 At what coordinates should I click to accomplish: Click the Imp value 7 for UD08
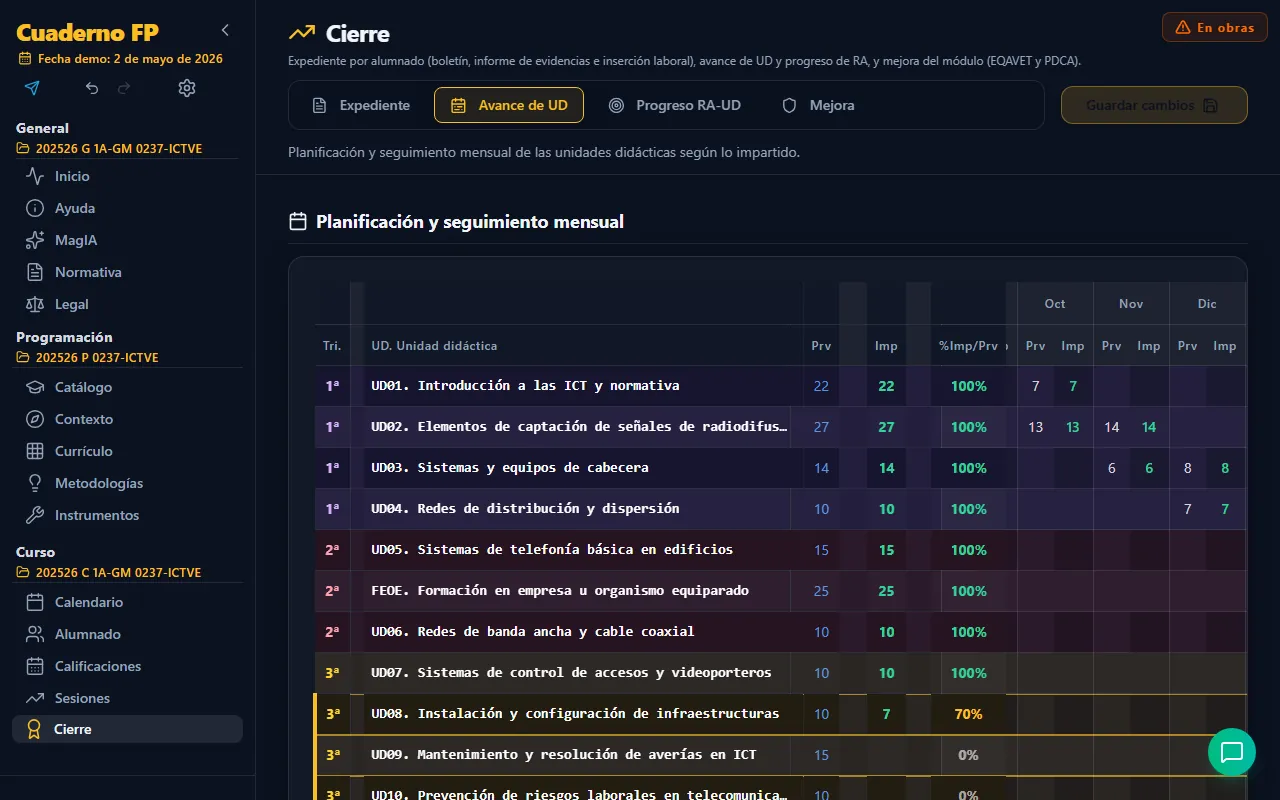click(886, 714)
